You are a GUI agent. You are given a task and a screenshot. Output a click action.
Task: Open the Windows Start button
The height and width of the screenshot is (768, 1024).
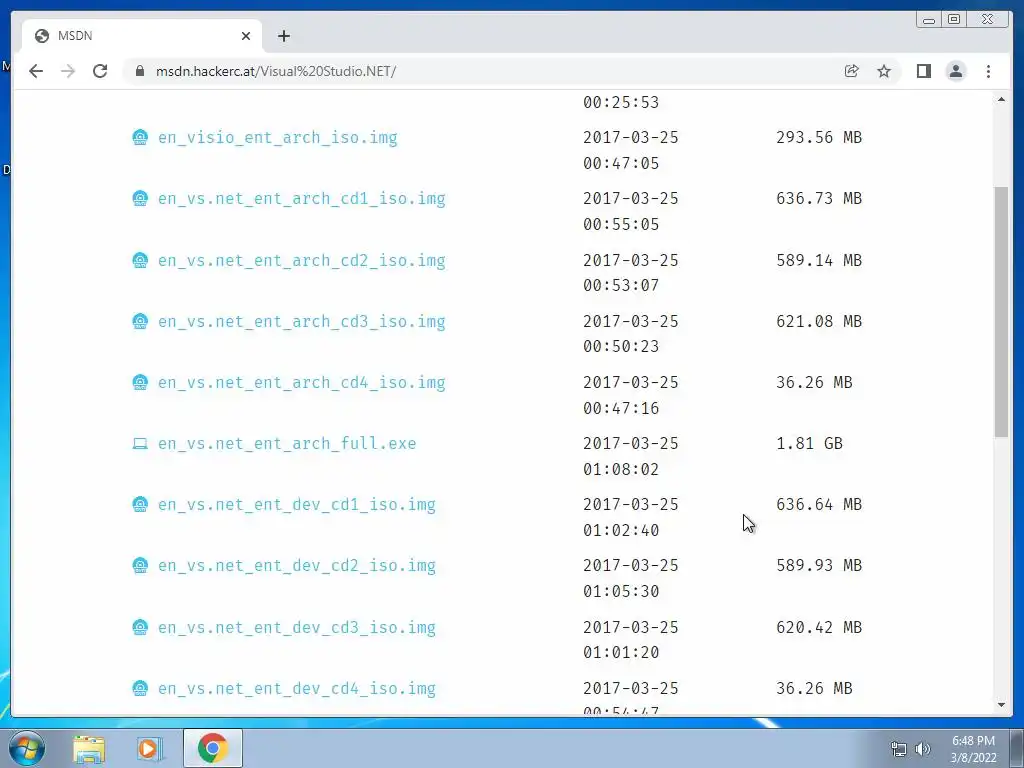point(27,748)
